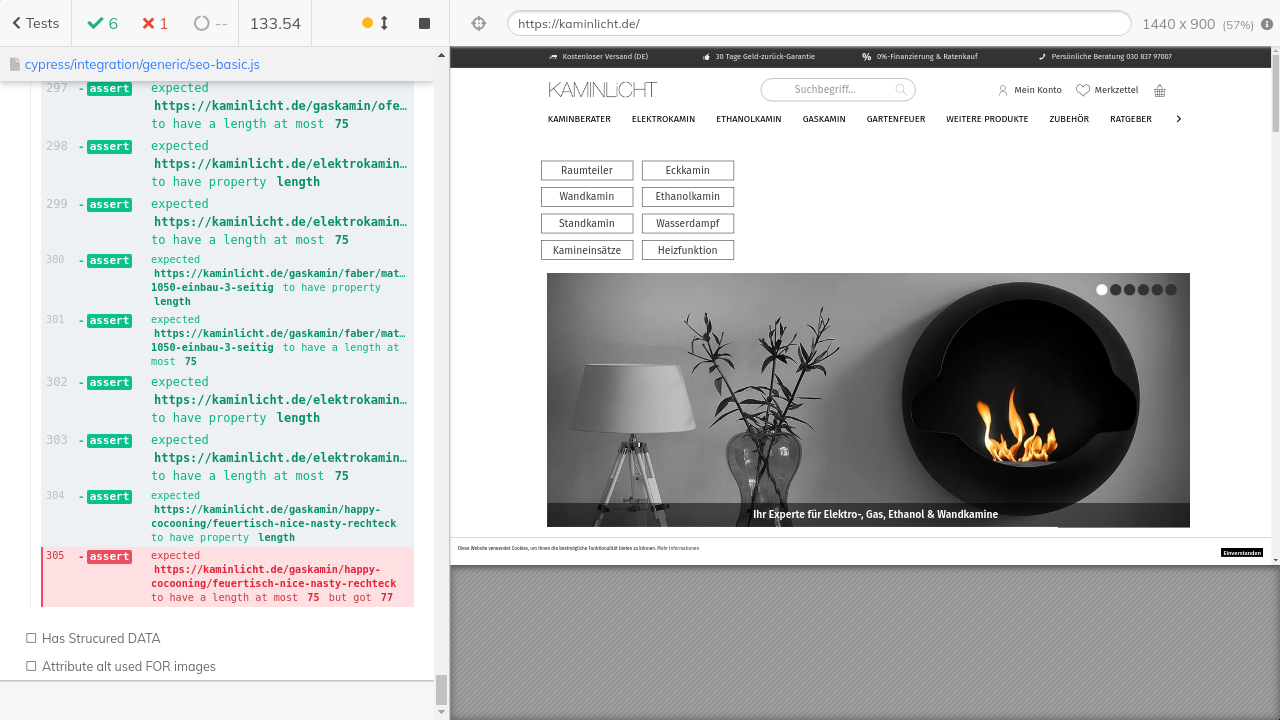
Task: Click the Merkzettel heart icon
Action: [1082, 90]
